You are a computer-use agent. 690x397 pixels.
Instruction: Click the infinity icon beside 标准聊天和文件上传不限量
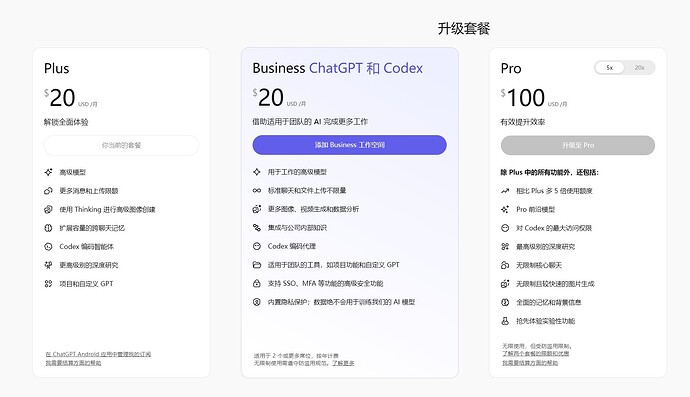[257, 190]
